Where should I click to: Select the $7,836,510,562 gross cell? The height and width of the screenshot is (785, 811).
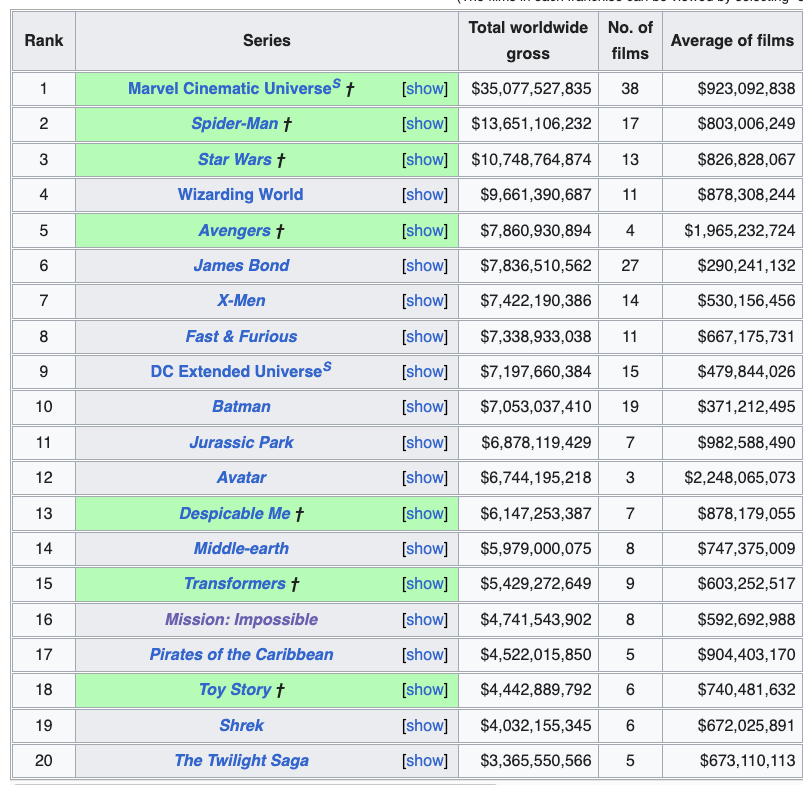coord(528,265)
